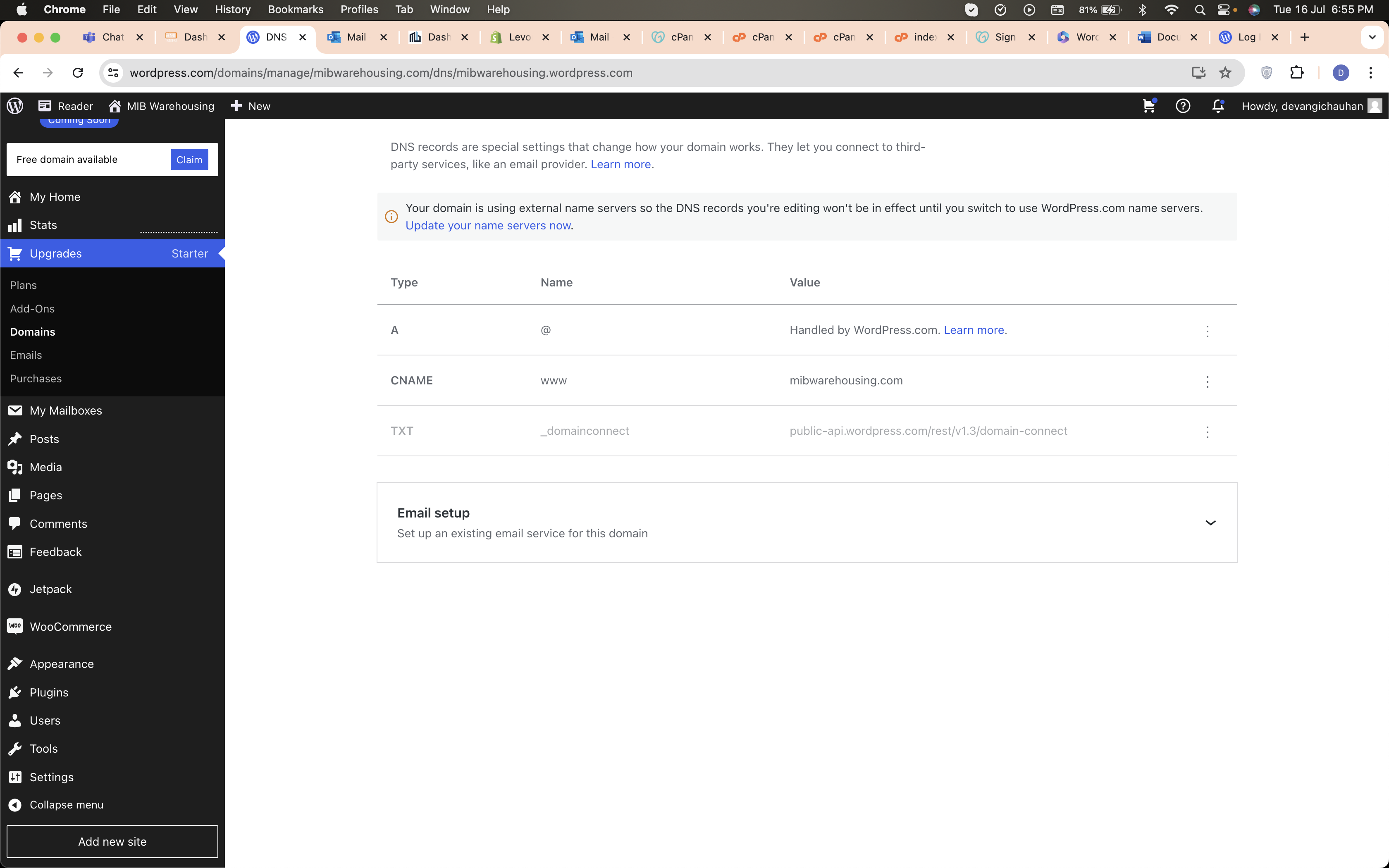The image size is (1389, 868).
Task: Open Jetpack in the sidebar
Action: click(112, 589)
